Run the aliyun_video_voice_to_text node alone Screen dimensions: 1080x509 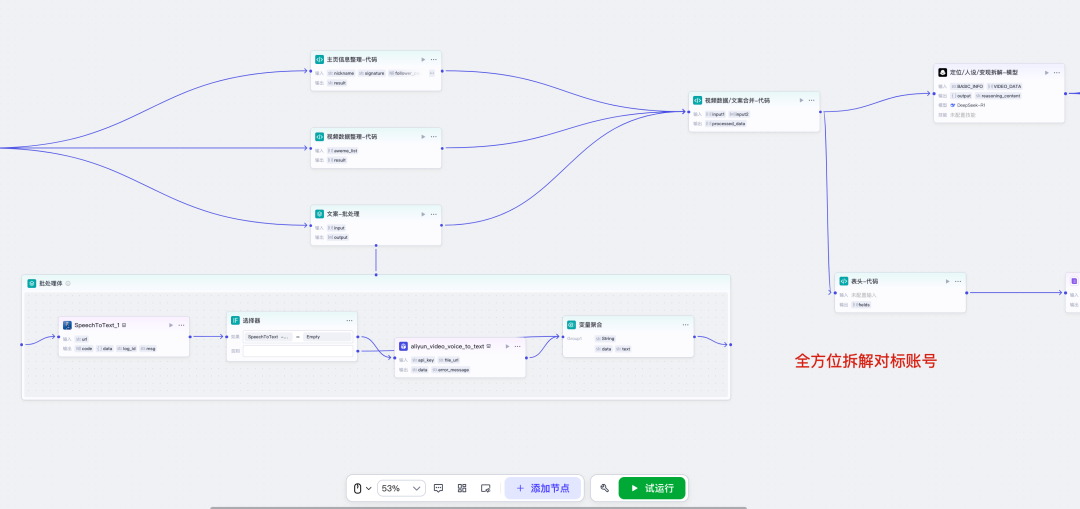point(507,346)
